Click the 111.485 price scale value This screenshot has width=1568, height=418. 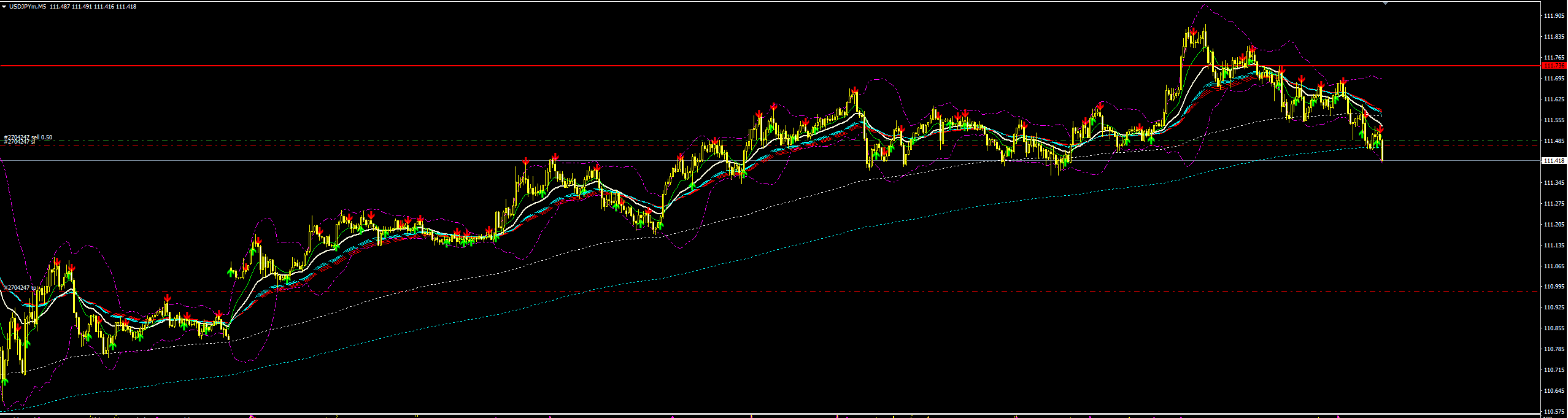1553,141
